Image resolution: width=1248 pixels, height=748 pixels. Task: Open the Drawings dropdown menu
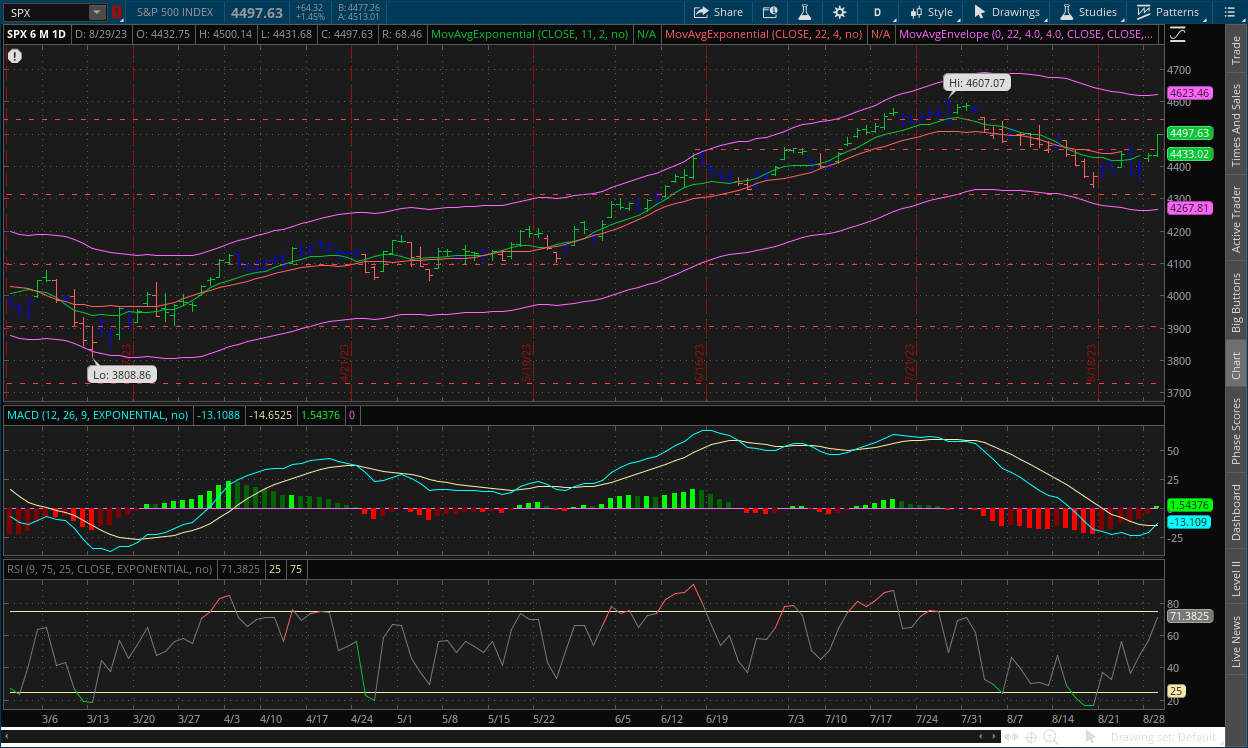[x=1008, y=12]
